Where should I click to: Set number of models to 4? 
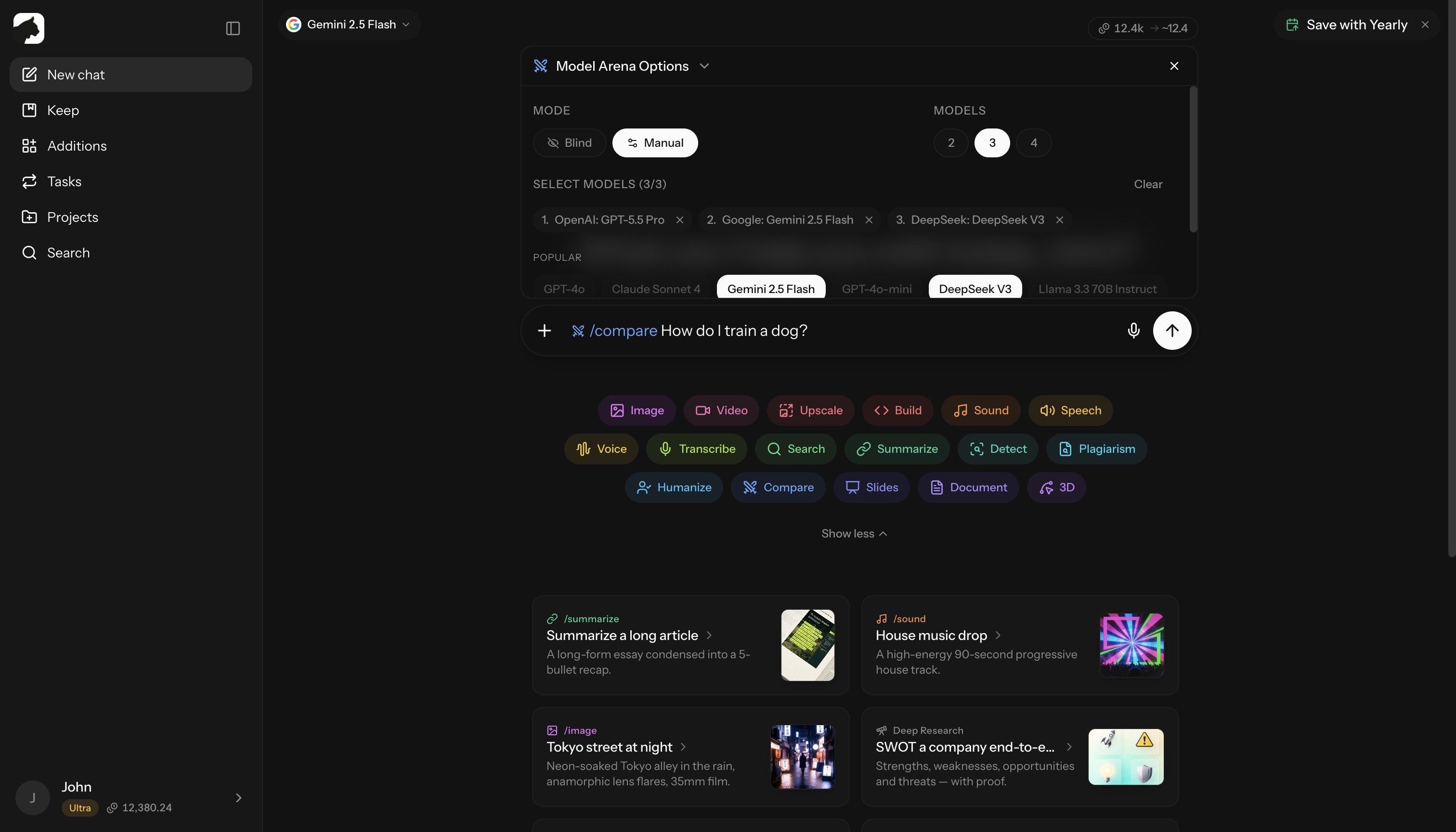tap(1034, 143)
